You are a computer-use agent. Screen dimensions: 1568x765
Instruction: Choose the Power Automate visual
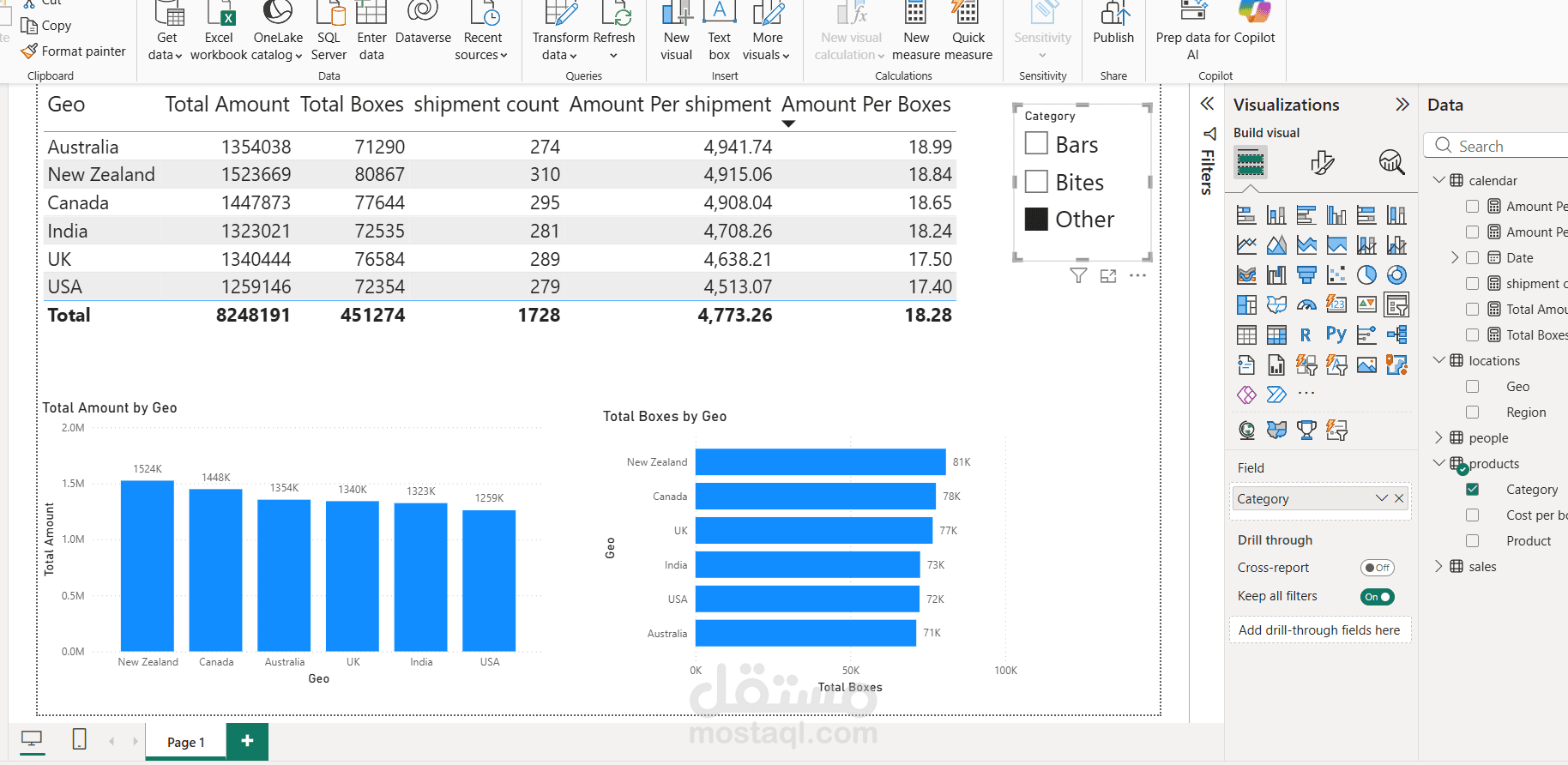click(x=1276, y=395)
